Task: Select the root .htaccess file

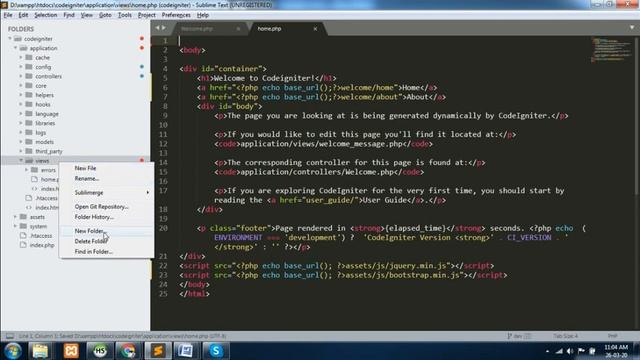Action: [x=40, y=236]
